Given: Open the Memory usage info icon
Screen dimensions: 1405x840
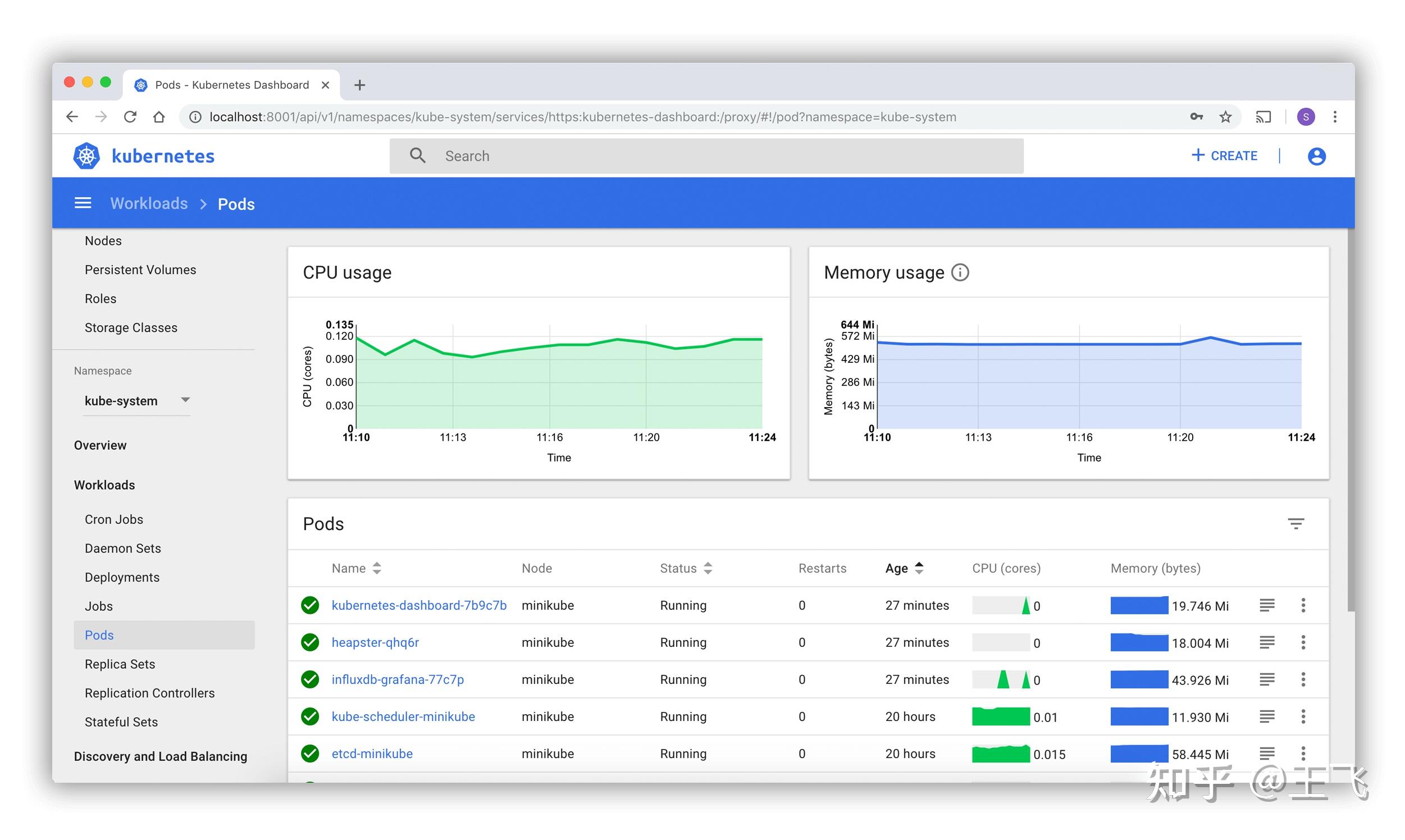Looking at the screenshot, I should tap(961, 272).
